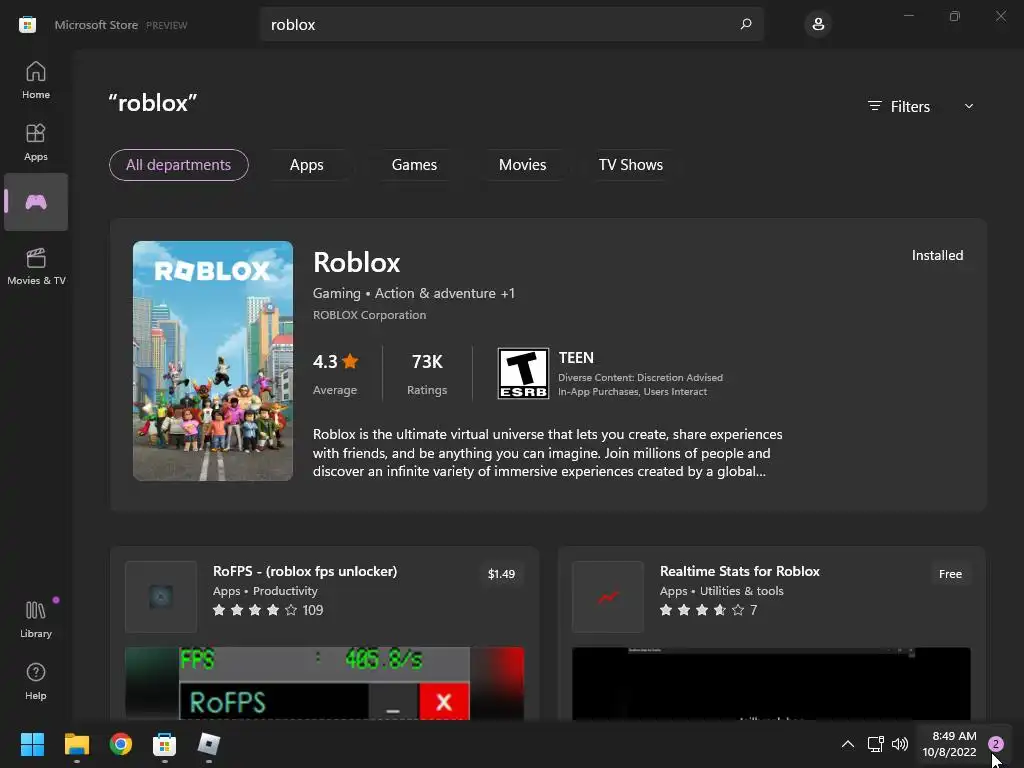The image size is (1024, 768).
Task: Click the 4.3 average rating value
Action: click(x=335, y=362)
